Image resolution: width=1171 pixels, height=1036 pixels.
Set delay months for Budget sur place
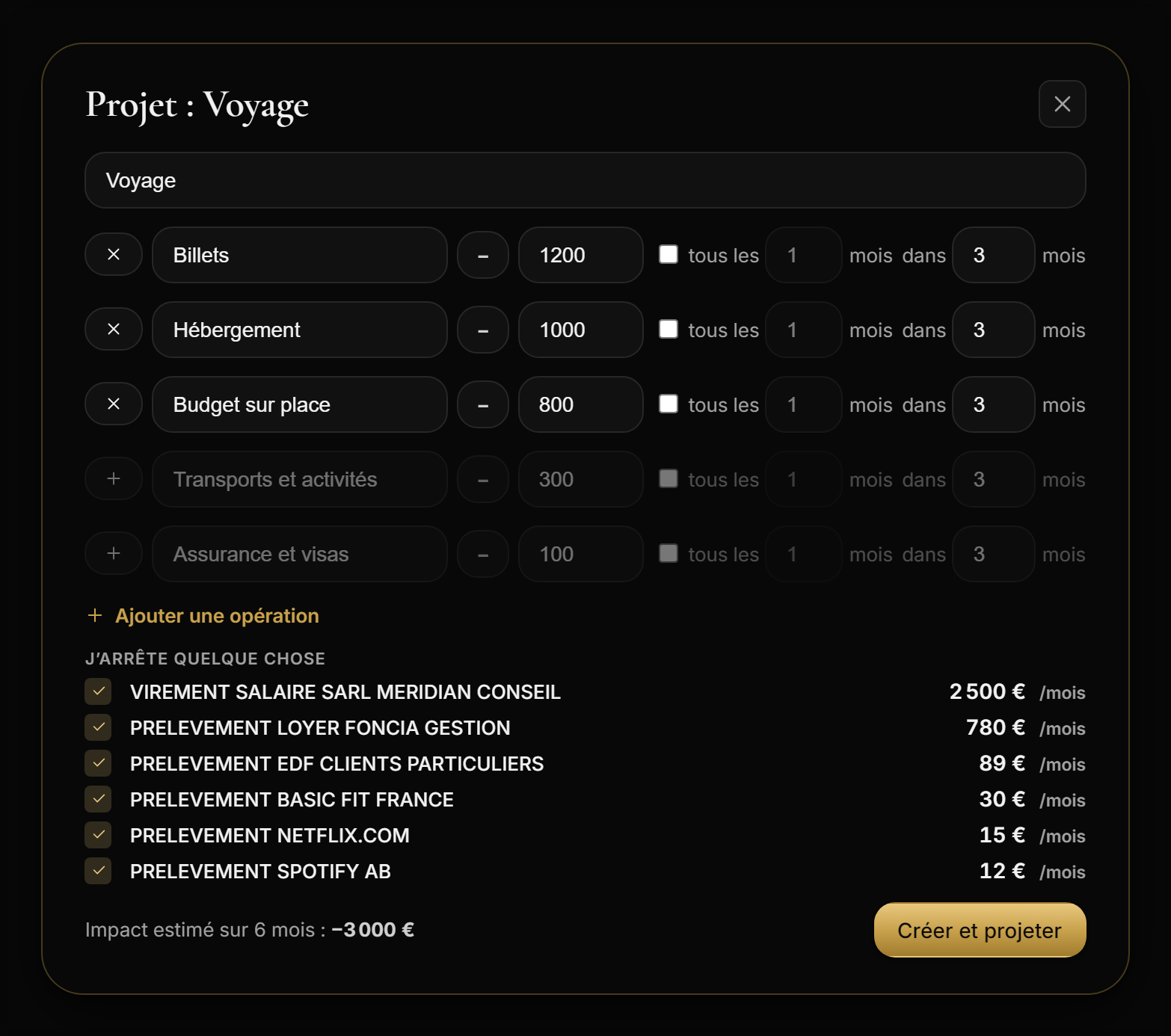(994, 404)
